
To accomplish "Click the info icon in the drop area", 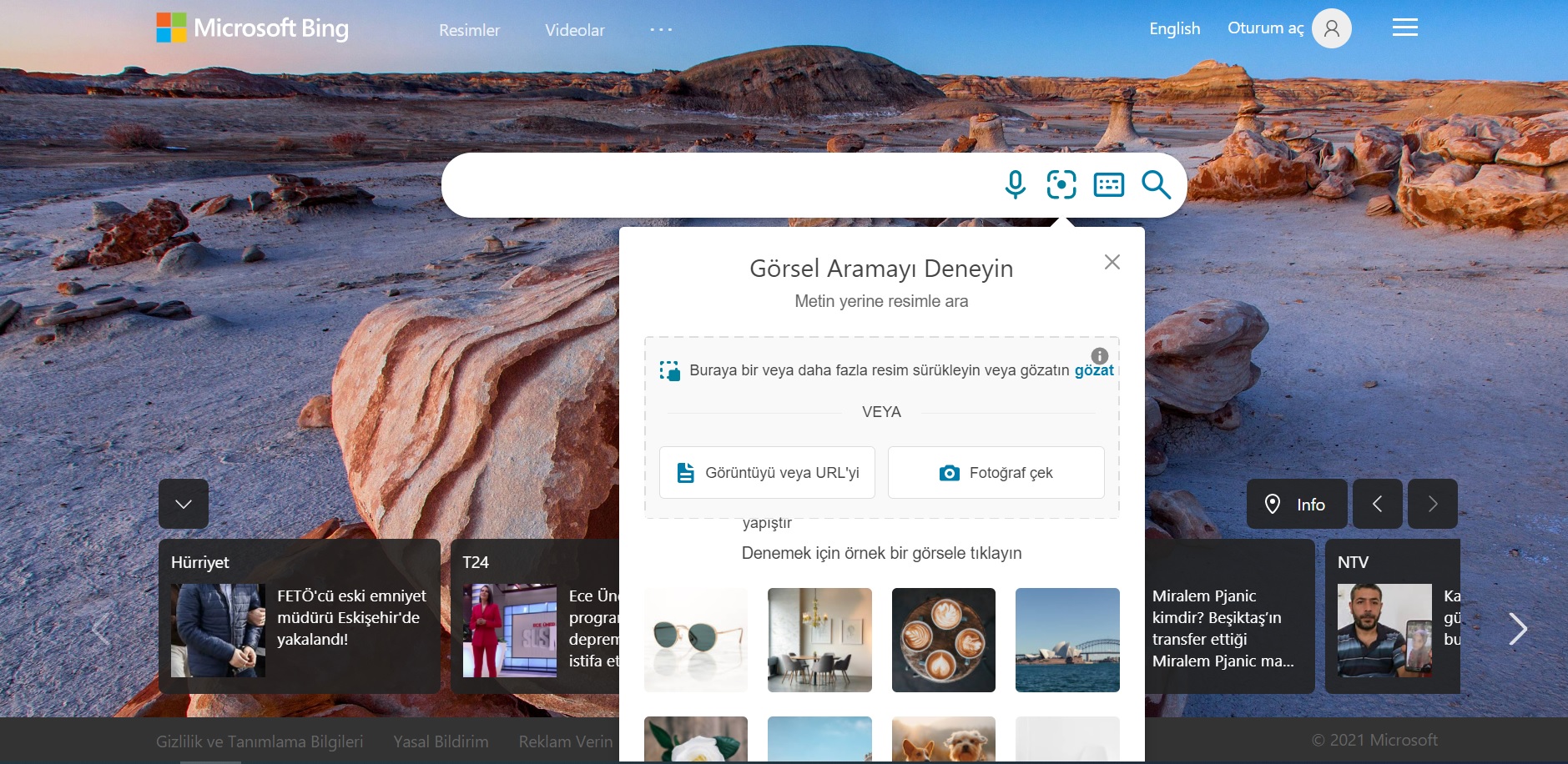I will click(1100, 355).
